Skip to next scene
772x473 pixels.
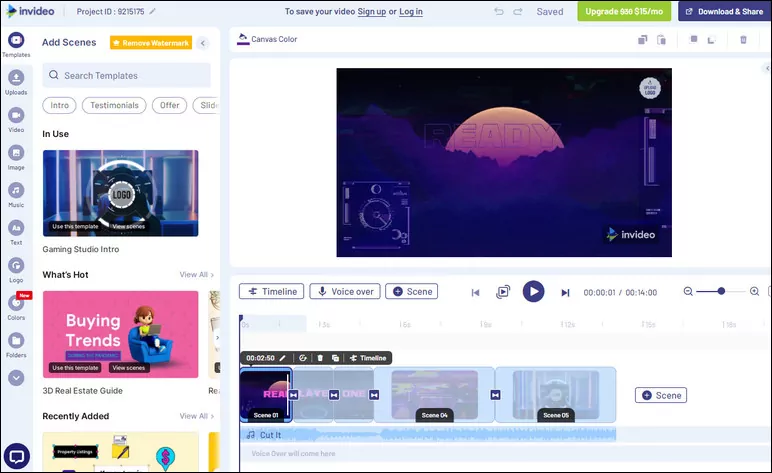565,292
